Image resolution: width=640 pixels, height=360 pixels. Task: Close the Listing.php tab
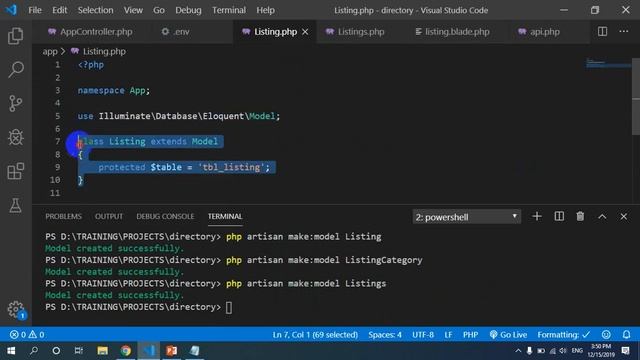point(305,32)
